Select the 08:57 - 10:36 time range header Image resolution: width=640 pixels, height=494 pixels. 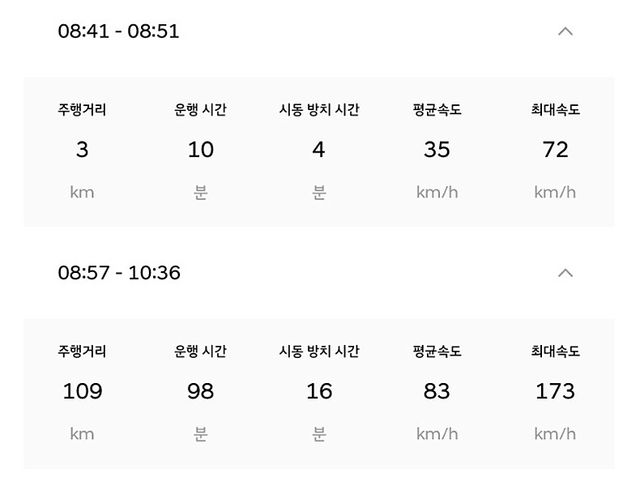119,272
